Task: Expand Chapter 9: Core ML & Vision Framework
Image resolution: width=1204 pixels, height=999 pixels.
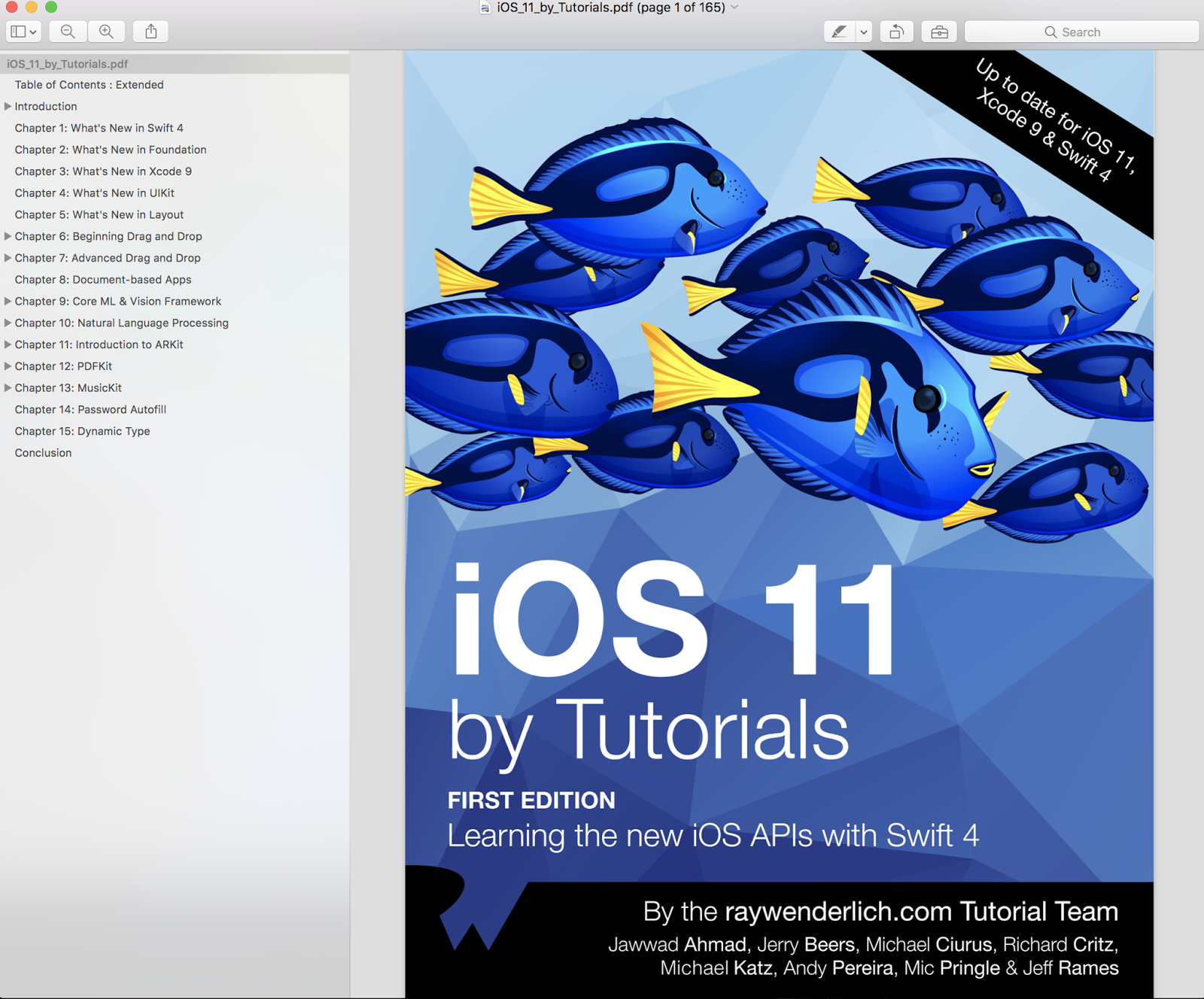Action: tap(8, 302)
